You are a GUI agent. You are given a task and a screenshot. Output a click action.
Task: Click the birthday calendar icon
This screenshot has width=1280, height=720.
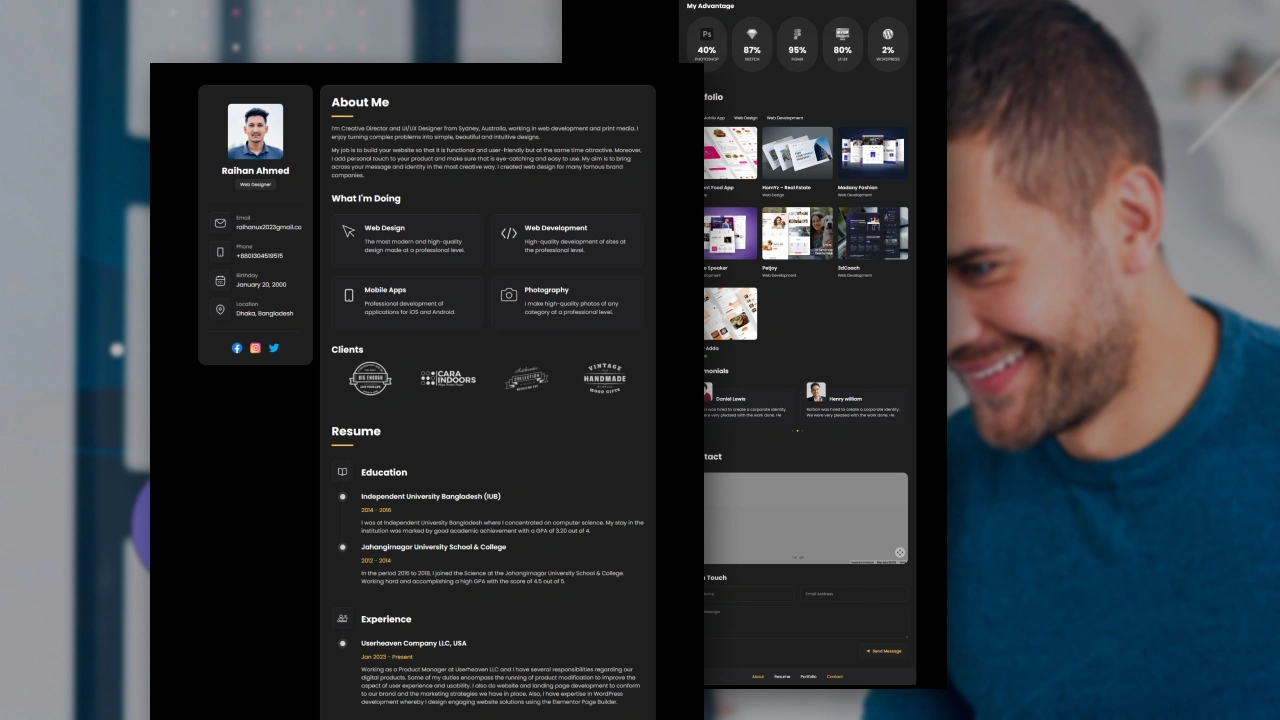pos(221,281)
